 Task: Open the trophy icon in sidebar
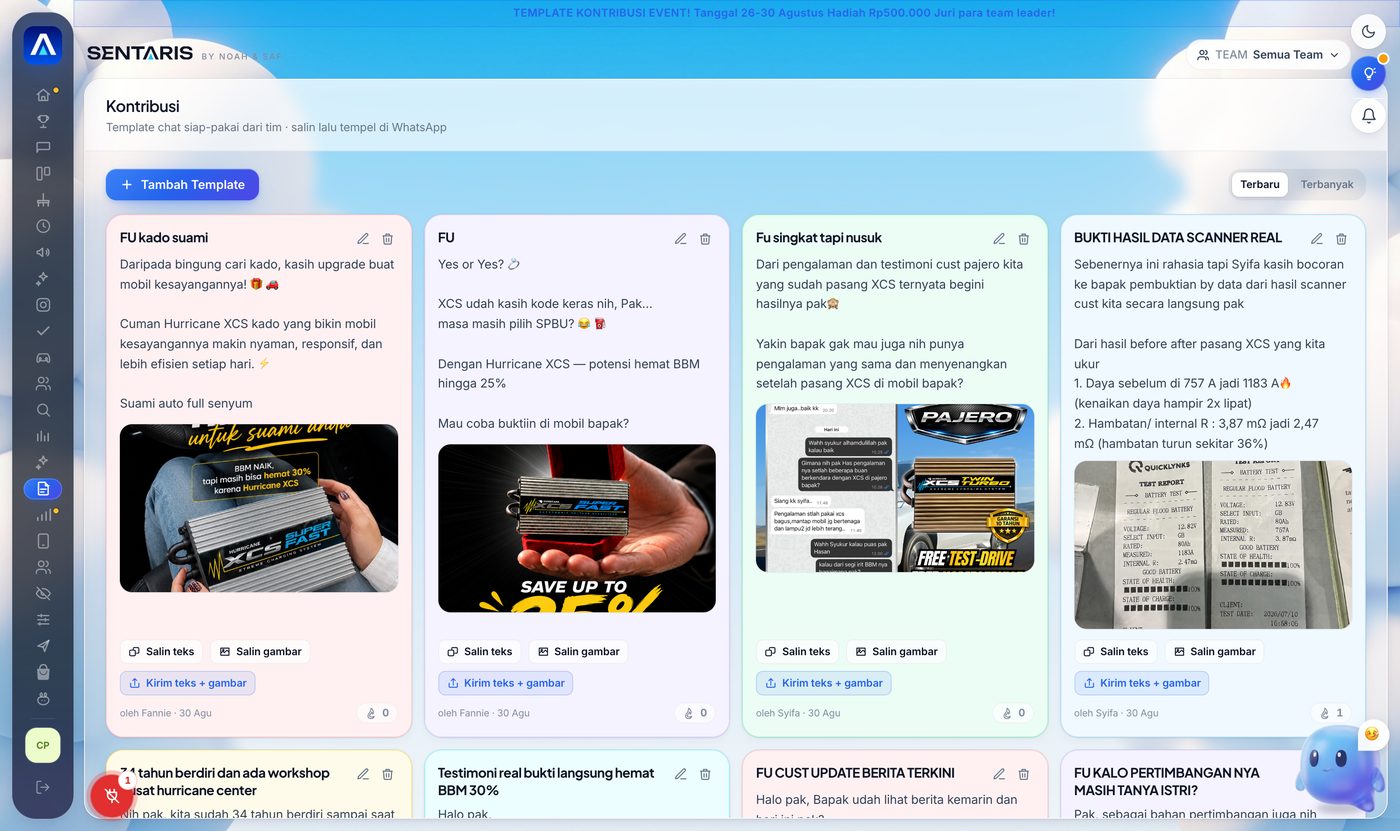(43, 121)
